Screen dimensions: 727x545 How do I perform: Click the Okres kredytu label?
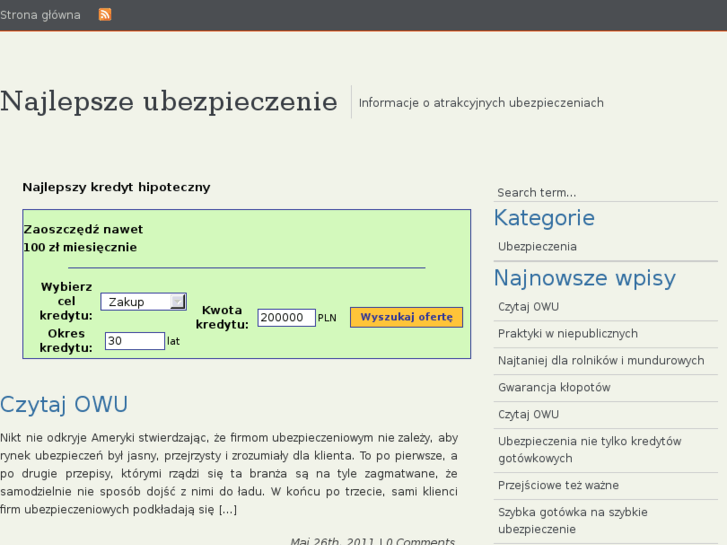coord(66,340)
